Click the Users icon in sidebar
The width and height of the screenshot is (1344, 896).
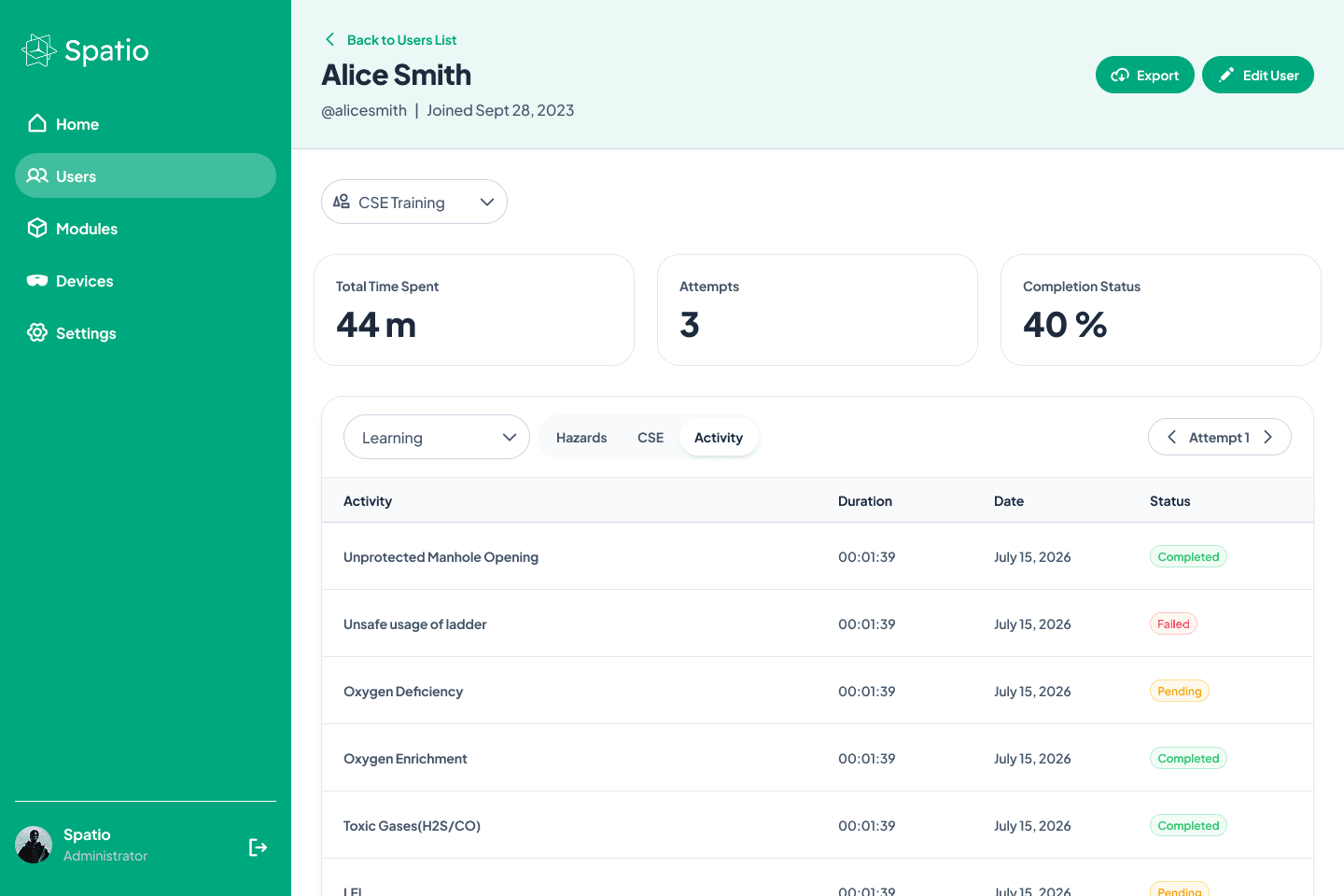click(37, 175)
